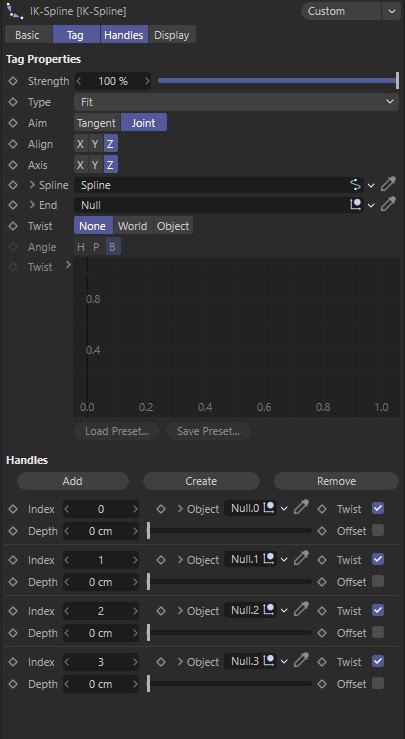Viewport: 405px width, 739px height.
Task: Uncheck the Twist checkbox for handle index 0
Action: point(378,508)
